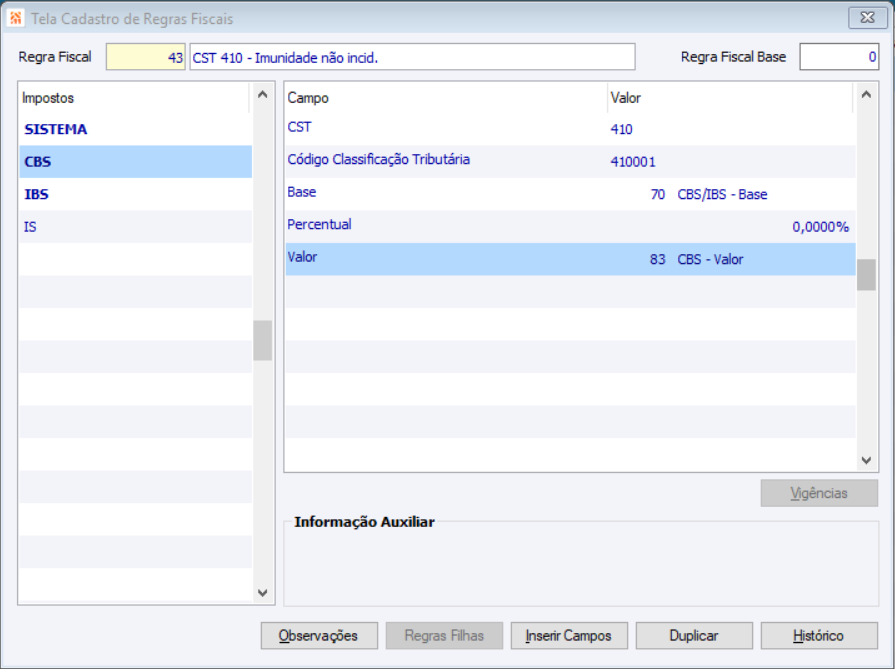This screenshot has width=895, height=669.
Task: Click the fields table scrollbar thumb
Action: (x=866, y=275)
